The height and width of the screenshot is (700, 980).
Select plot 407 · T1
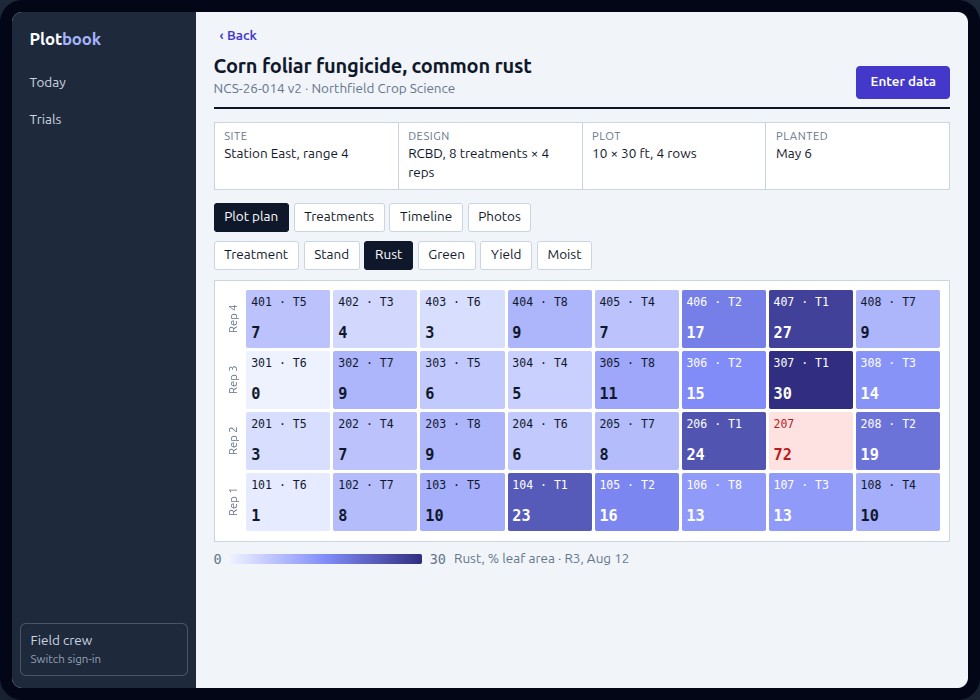click(x=811, y=319)
